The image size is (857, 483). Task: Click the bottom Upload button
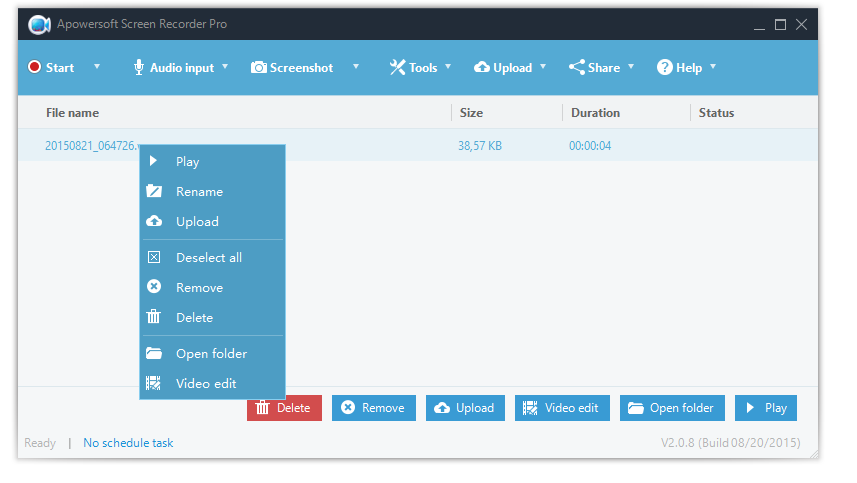465,408
